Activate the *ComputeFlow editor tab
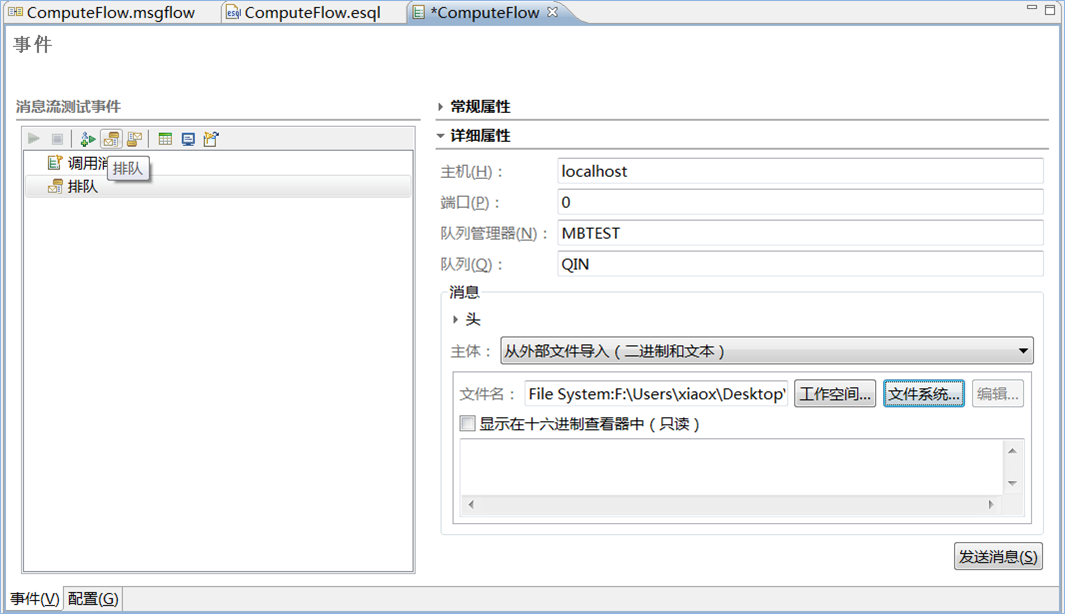The height and width of the screenshot is (614, 1065). click(x=484, y=12)
